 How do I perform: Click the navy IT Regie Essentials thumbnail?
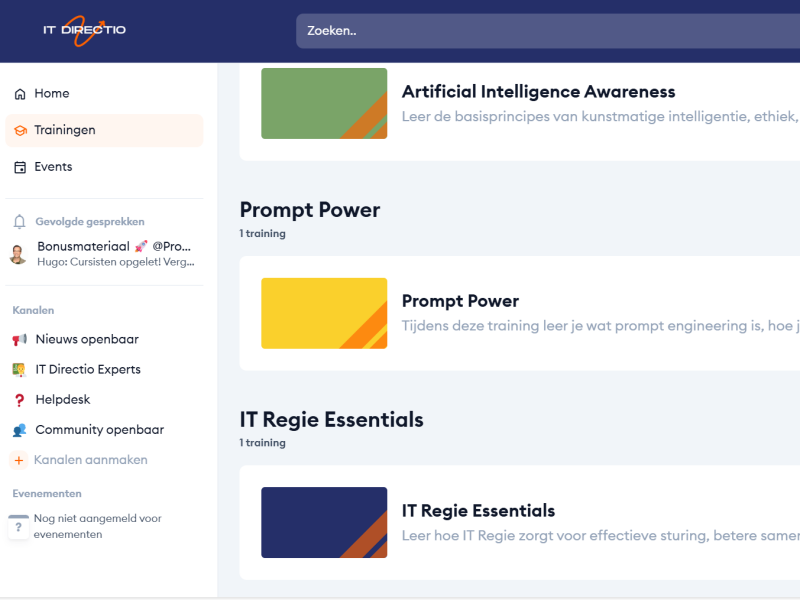[x=324, y=522]
